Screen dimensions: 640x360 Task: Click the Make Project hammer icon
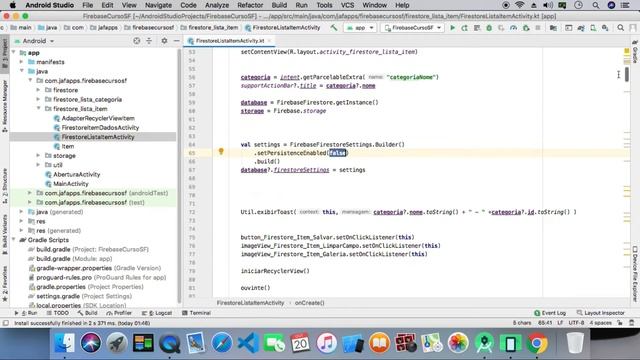(x=334, y=28)
